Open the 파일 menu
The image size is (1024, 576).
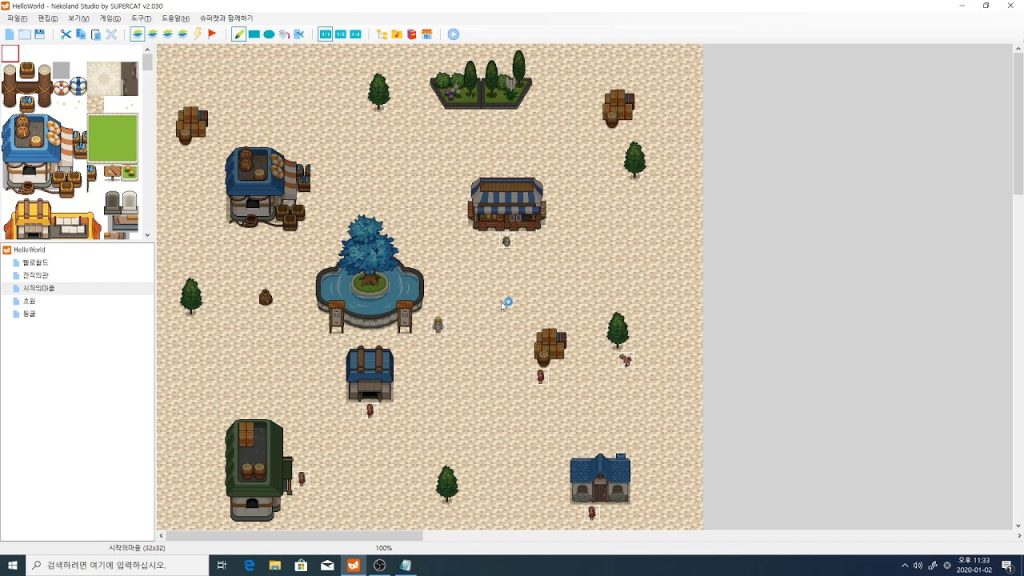point(17,18)
